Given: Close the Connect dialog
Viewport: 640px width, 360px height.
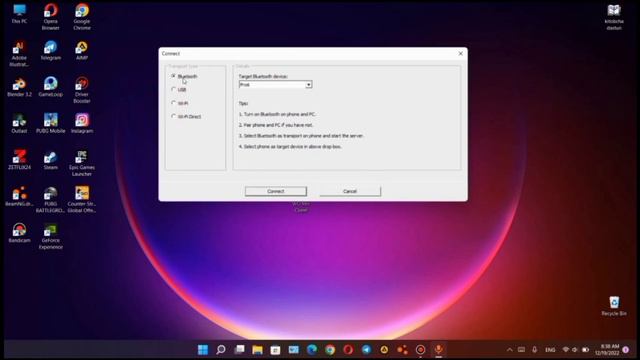Looking at the screenshot, I should (460, 53).
